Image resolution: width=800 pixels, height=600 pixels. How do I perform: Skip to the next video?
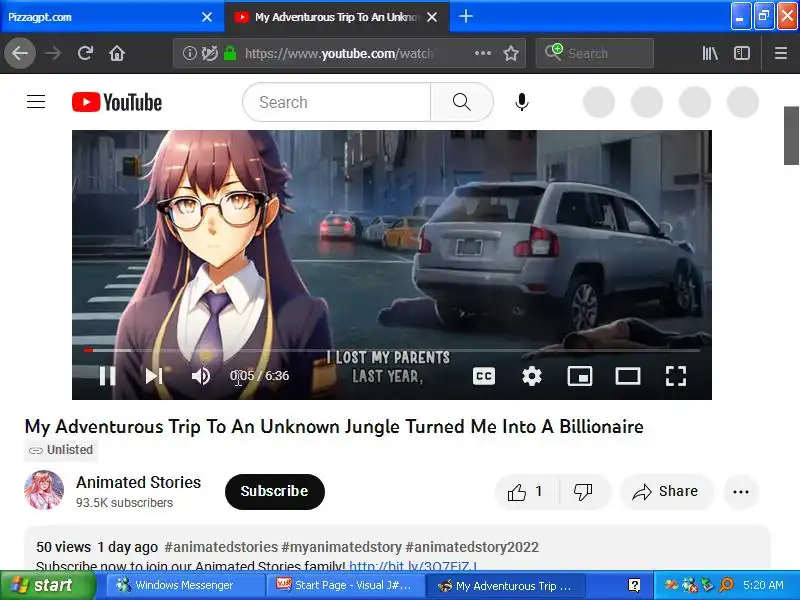coord(154,376)
